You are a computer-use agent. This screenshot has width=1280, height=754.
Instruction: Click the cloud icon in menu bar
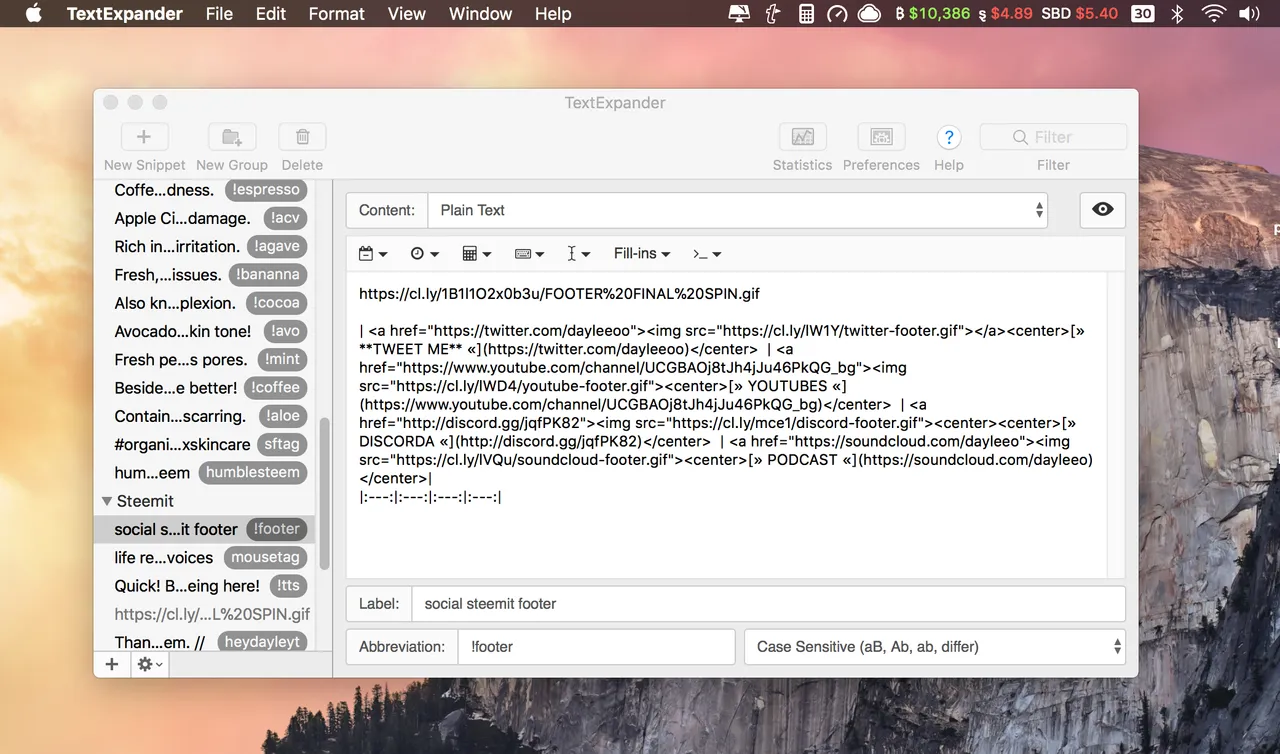click(870, 14)
